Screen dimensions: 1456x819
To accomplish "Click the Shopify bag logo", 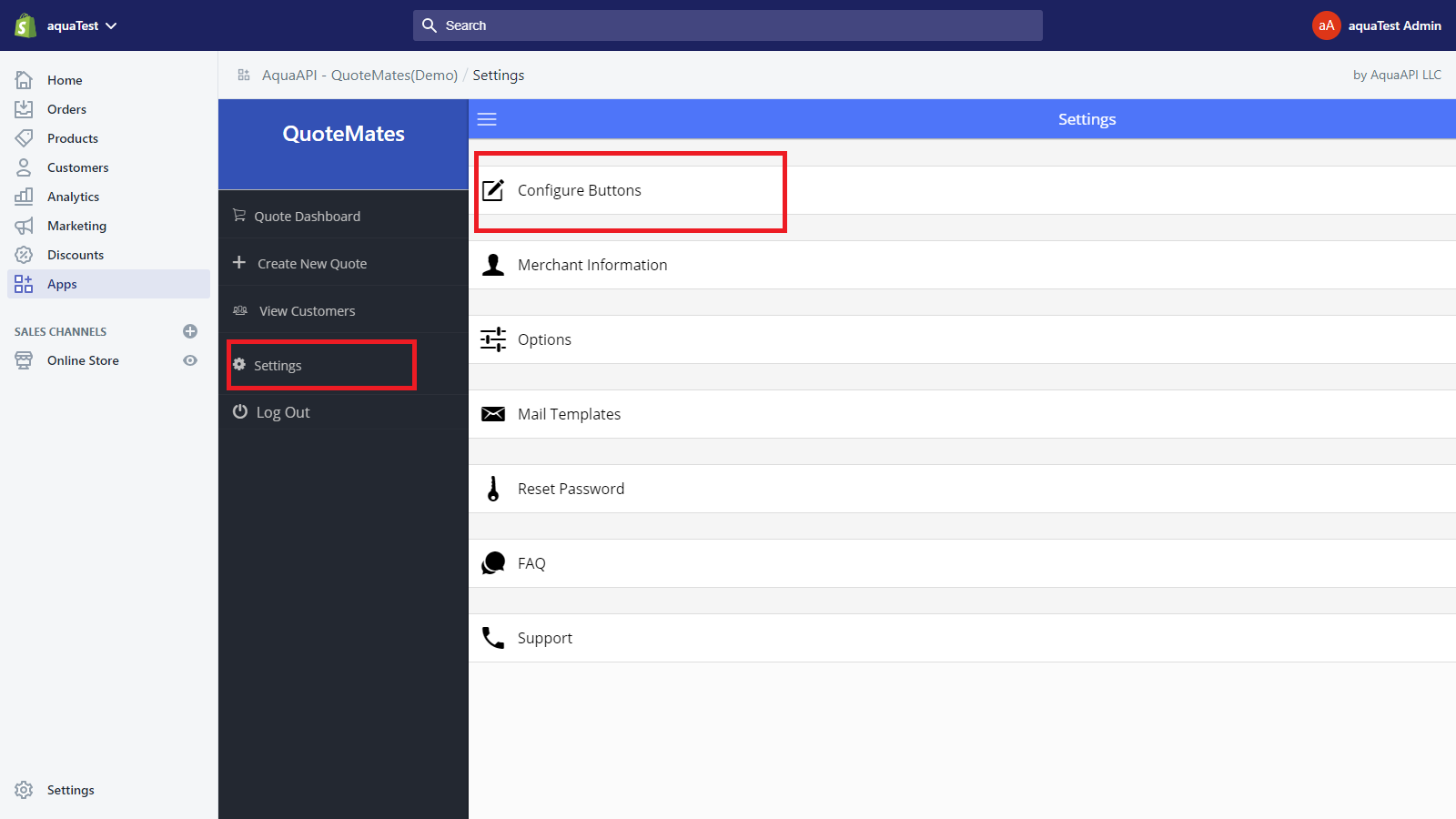I will pos(25,25).
